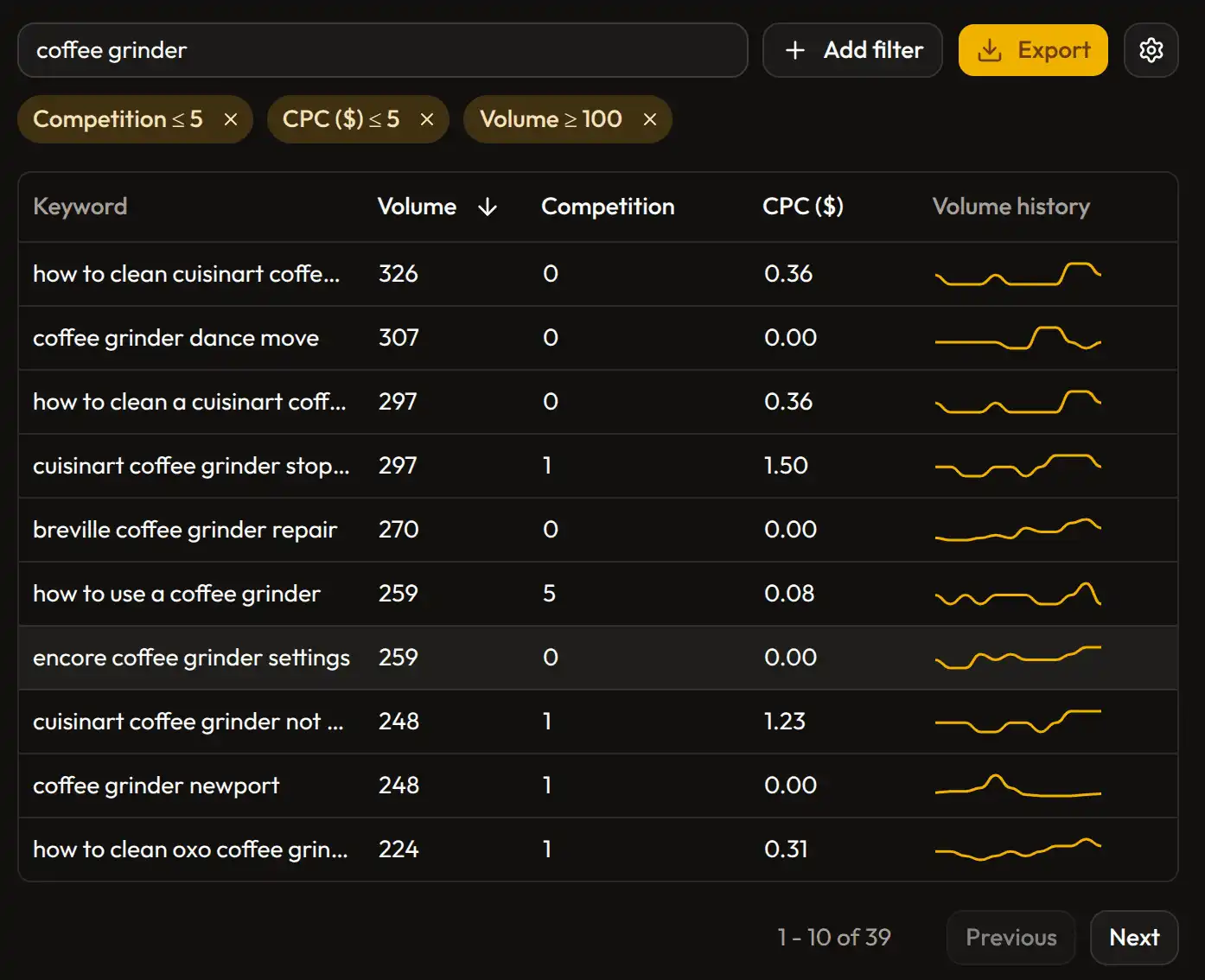This screenshot has width=1205, height=980.
Task: Select the how to clean oxo coffee grinder row
Action: (x=190, y=850)
